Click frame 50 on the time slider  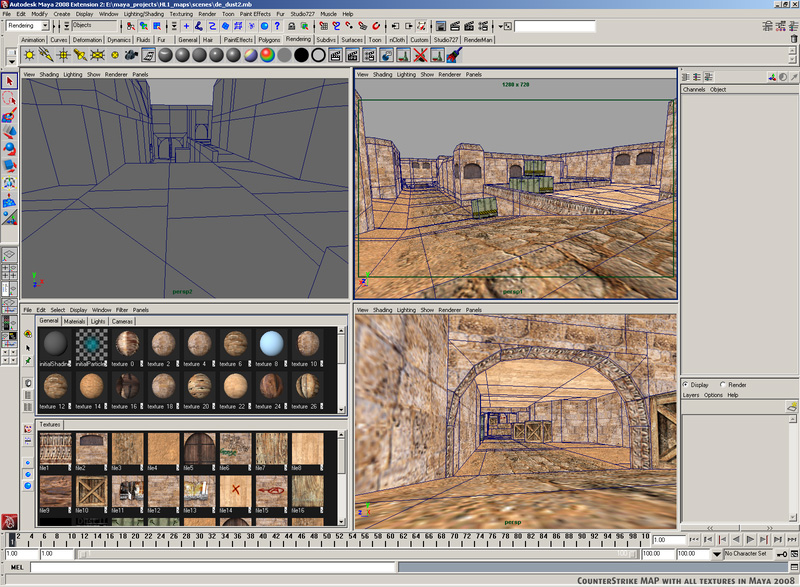pos(327,539)
